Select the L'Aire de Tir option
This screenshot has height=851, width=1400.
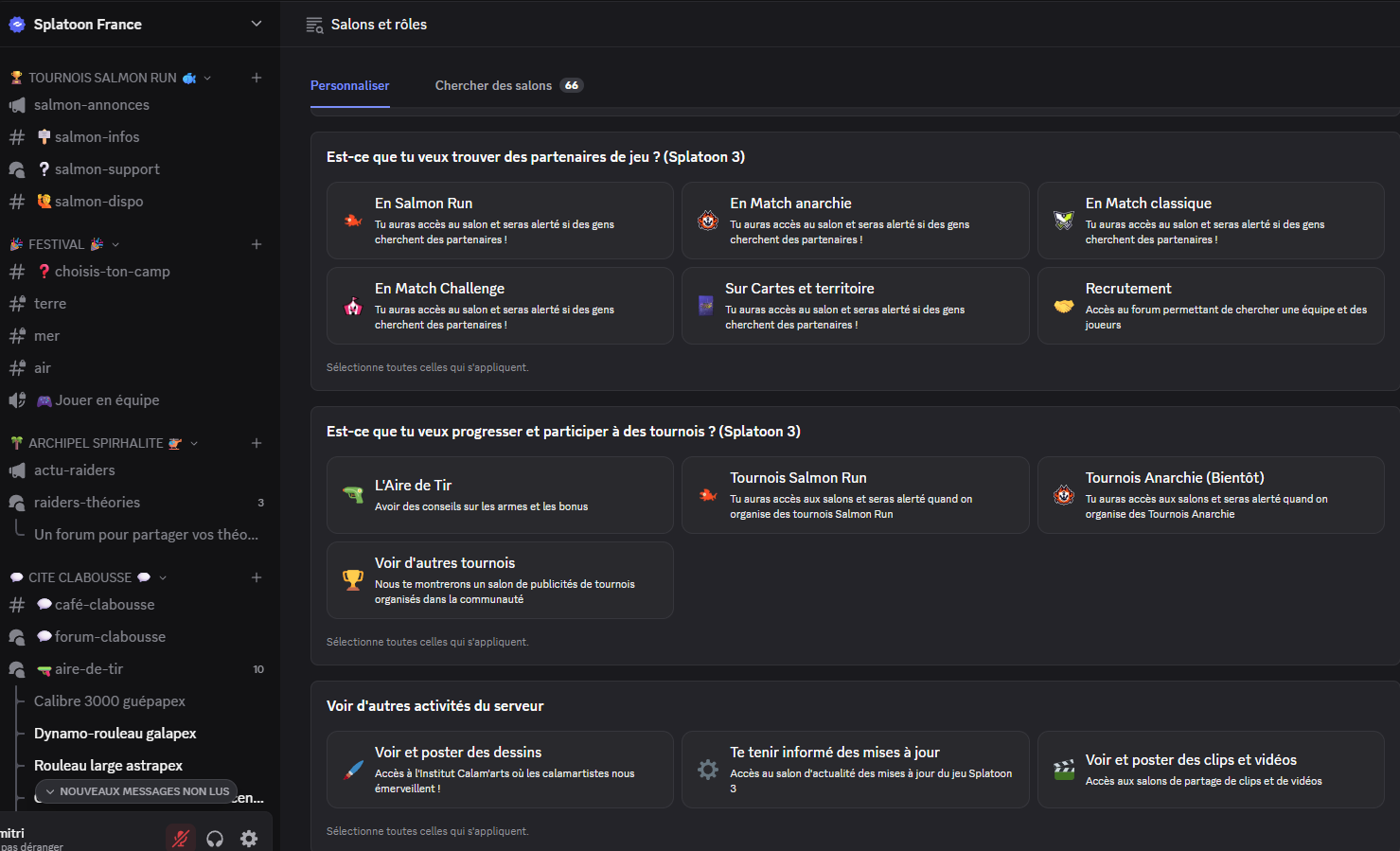[x=500, y=495]
